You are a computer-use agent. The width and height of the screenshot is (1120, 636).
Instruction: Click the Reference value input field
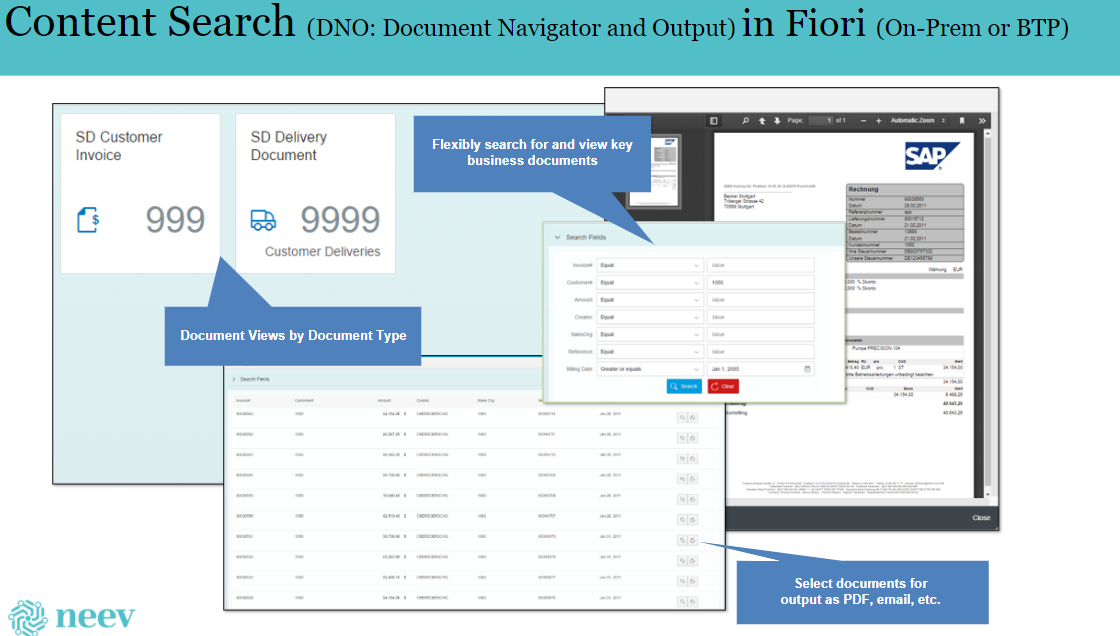pos(761,352)
